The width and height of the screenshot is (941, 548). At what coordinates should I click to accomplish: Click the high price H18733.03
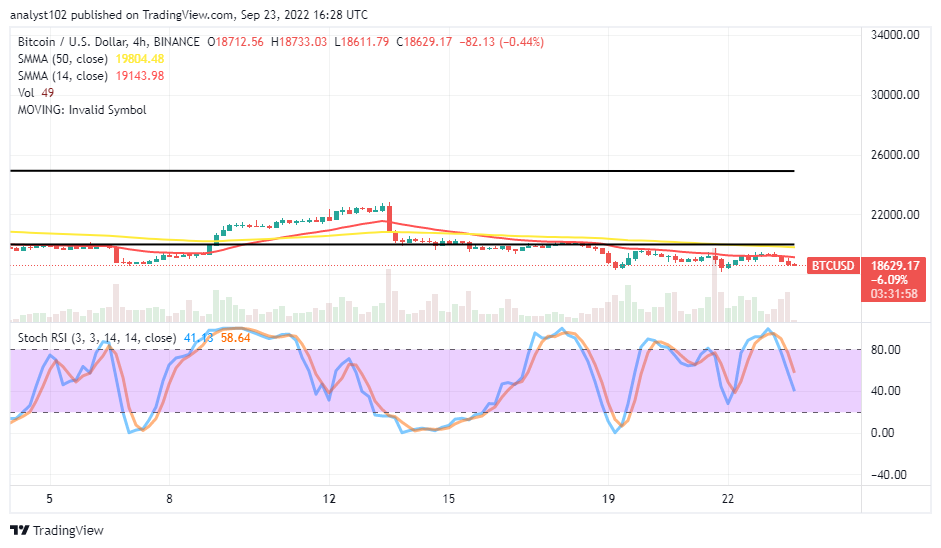[x=299, y=42]
